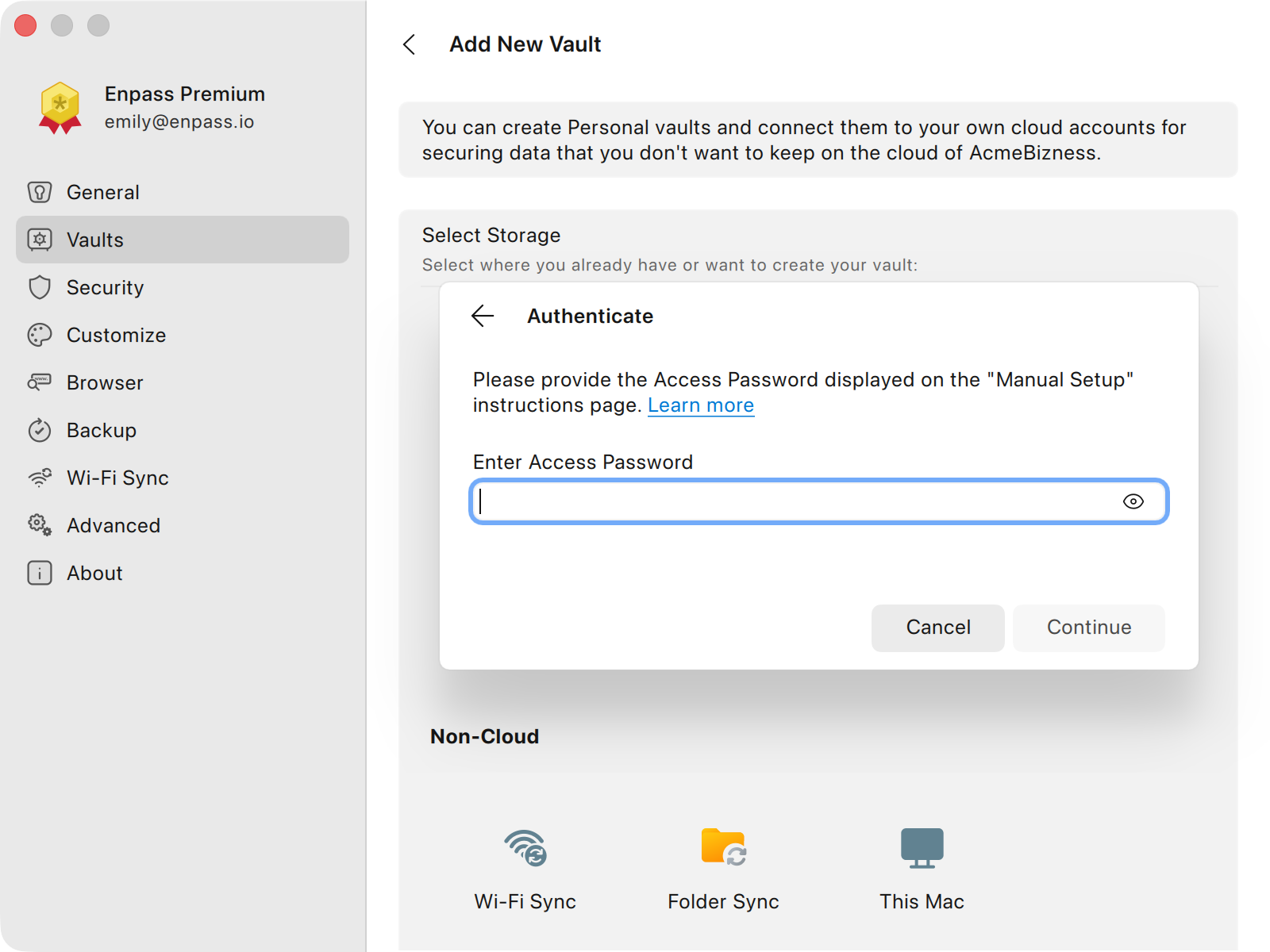Image resolution: width=1270 pixels, height=952 pixels.
Task: Click the Customize palette icon
Action: 40,335
